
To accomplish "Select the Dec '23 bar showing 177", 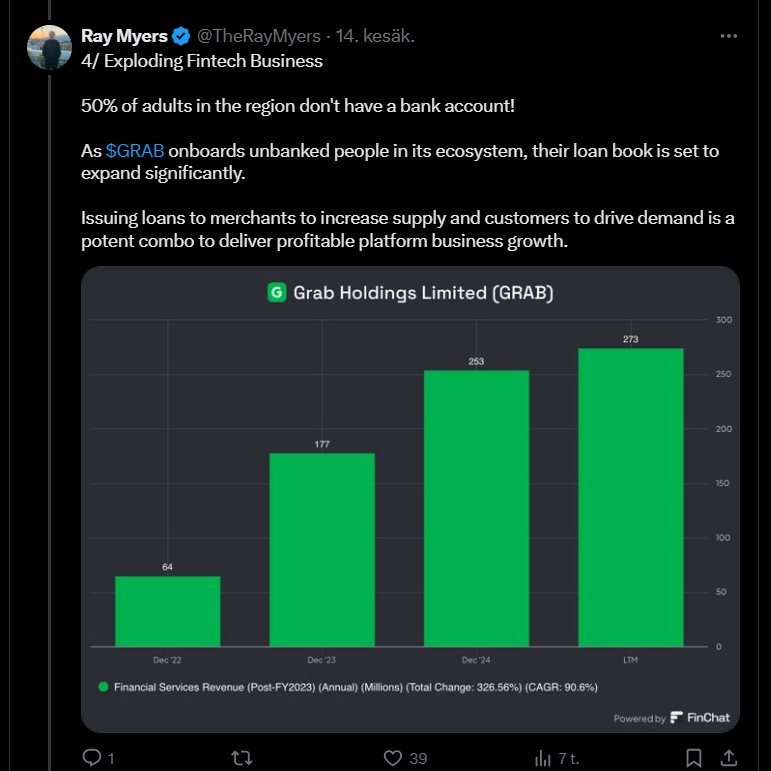I will (x=322, y=550).
